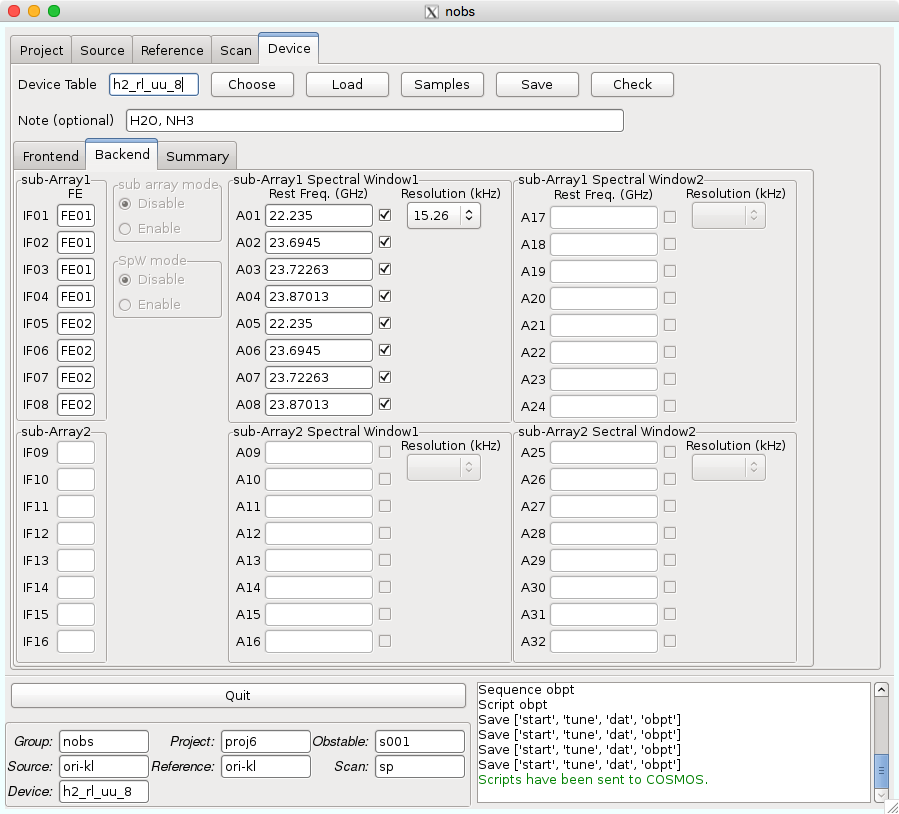This screenshot has width=899, height=814.
Task: Quit the nobs application
Action: pyautogui.click(x=238, y=695)
